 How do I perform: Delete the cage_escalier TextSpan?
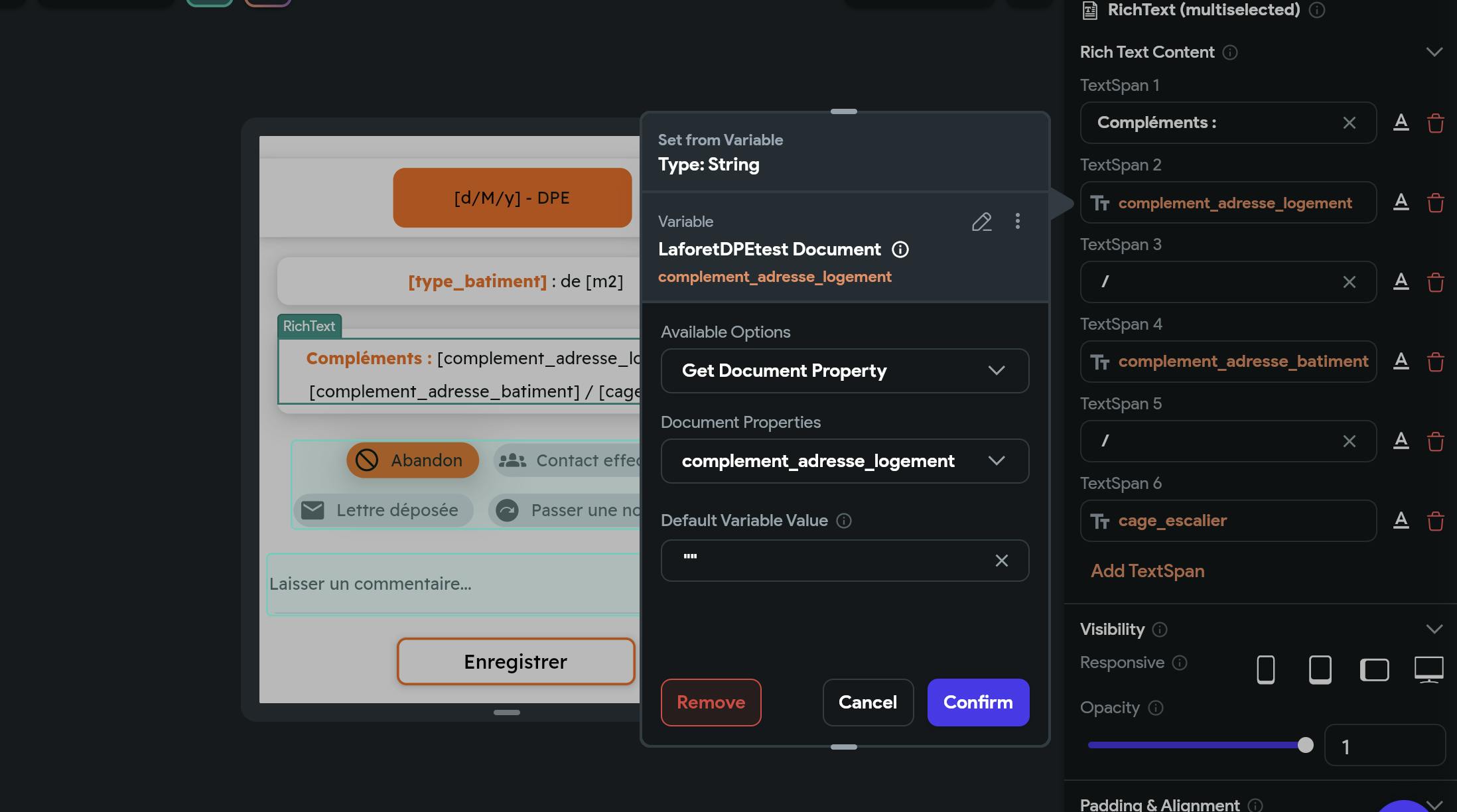click(1435, 521)
